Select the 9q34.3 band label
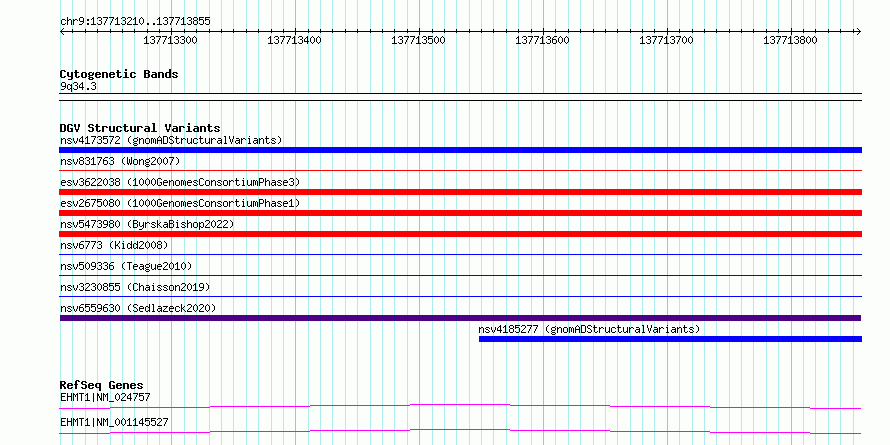 pos(78,86)
